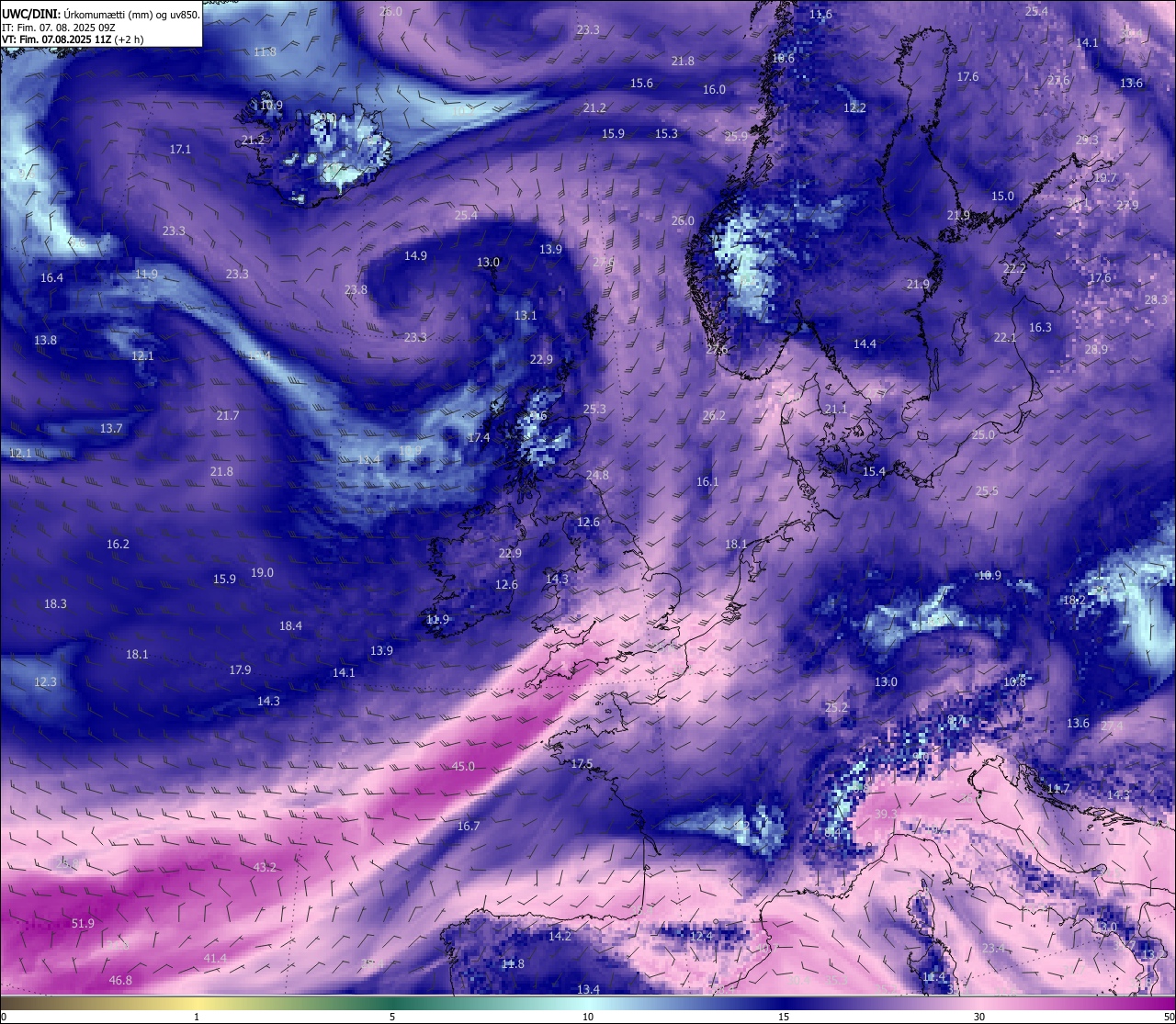Click the 10.8 value on the map
This screenshot has width=1176, height=1024.
(1014, 682)
